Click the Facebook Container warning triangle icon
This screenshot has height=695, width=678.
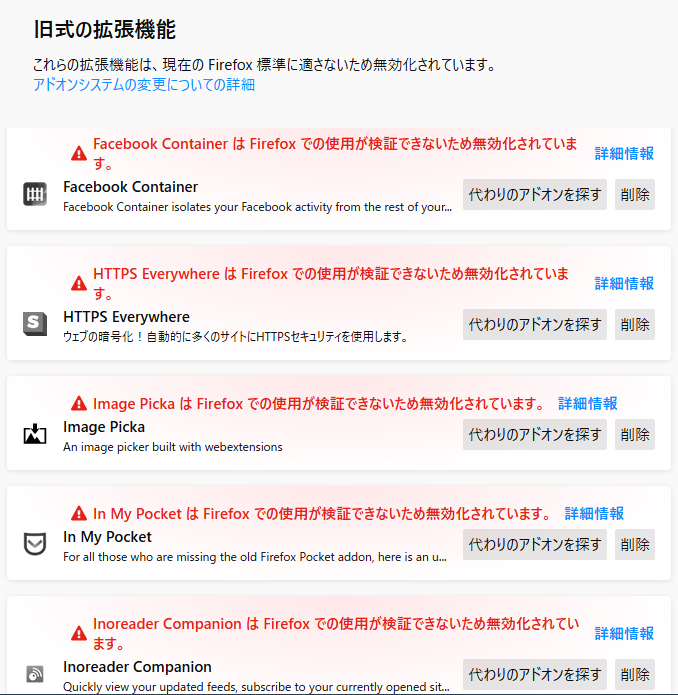click(x=79, y=153)
